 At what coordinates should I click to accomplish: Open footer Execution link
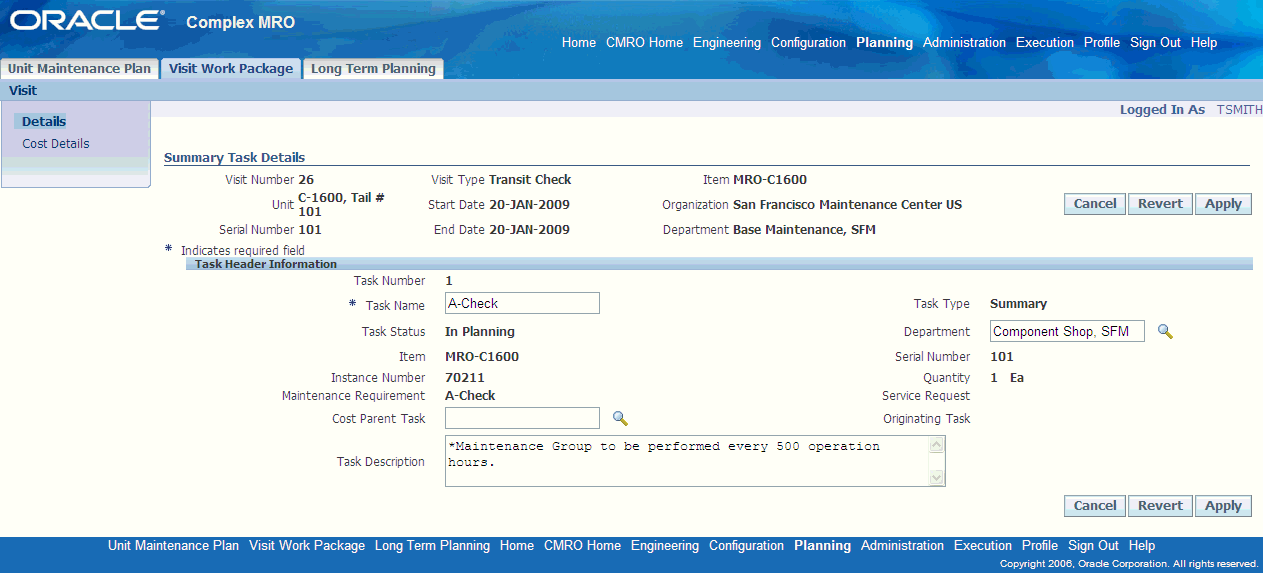(x=983, y=546)
